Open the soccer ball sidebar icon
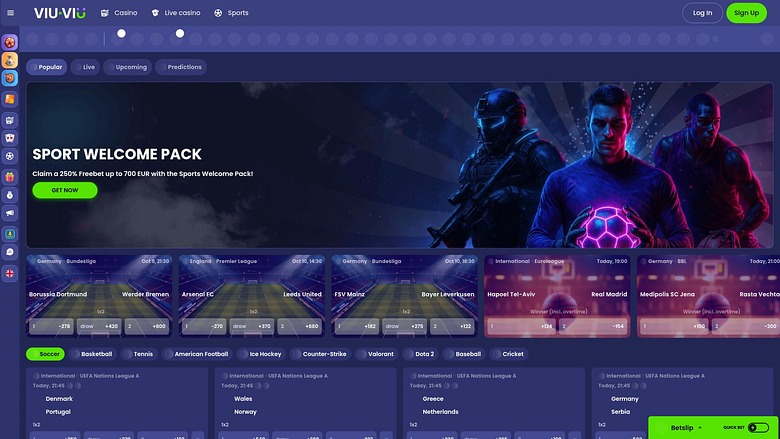The width and height of the screenshot is (780, 439). (9, 156)
